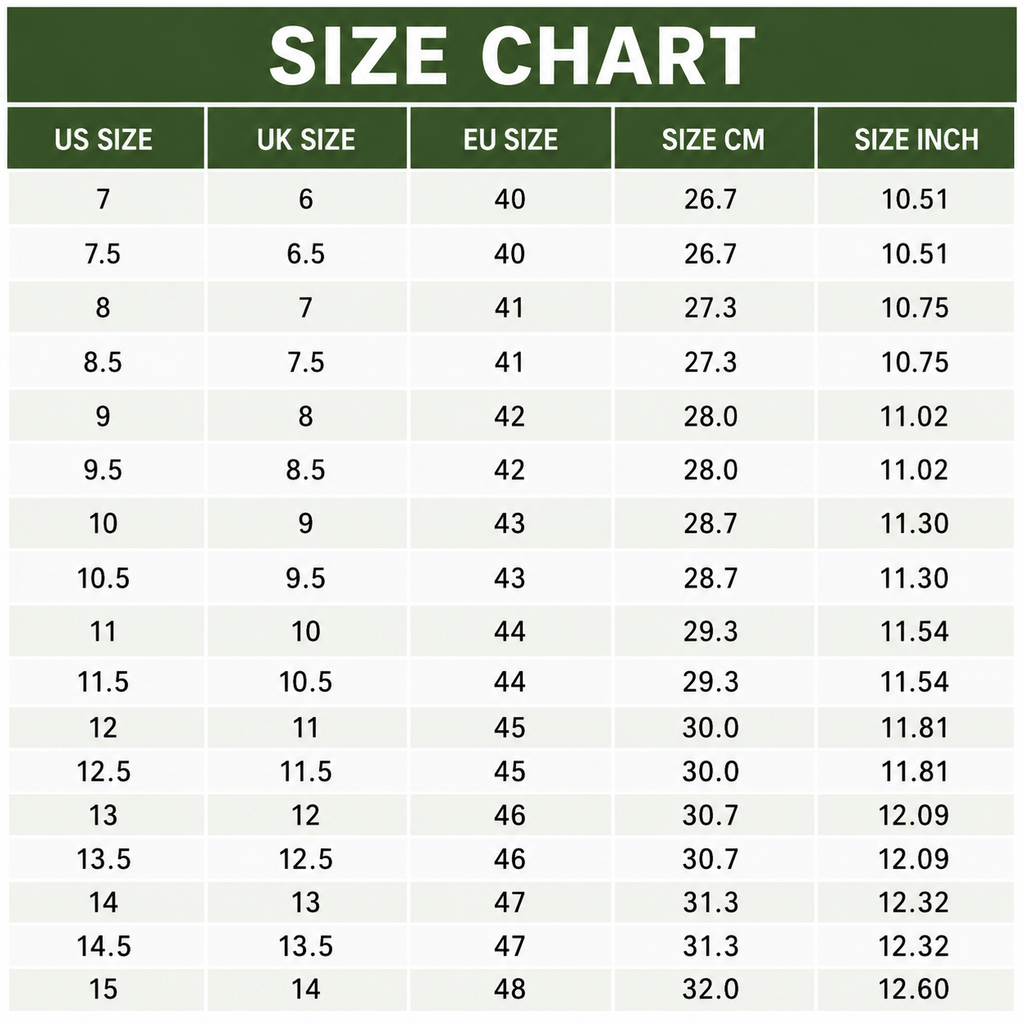Click the 10.75 inch value beside US 8
Screen dimensions: 1024x1024
point(916,308)
